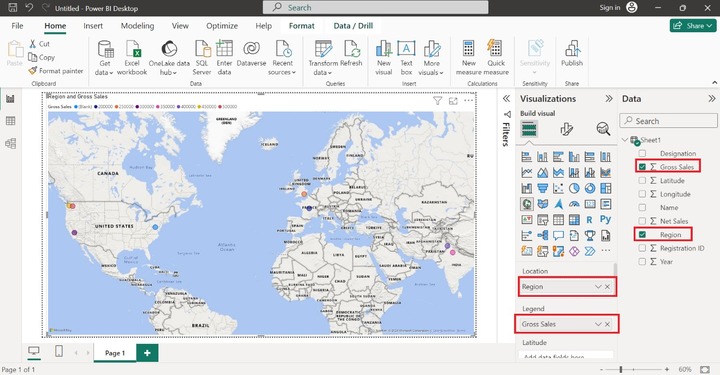The width and height of the screenshot is (720, 375).
Task: Check the Year field
Action: (642, 262)
